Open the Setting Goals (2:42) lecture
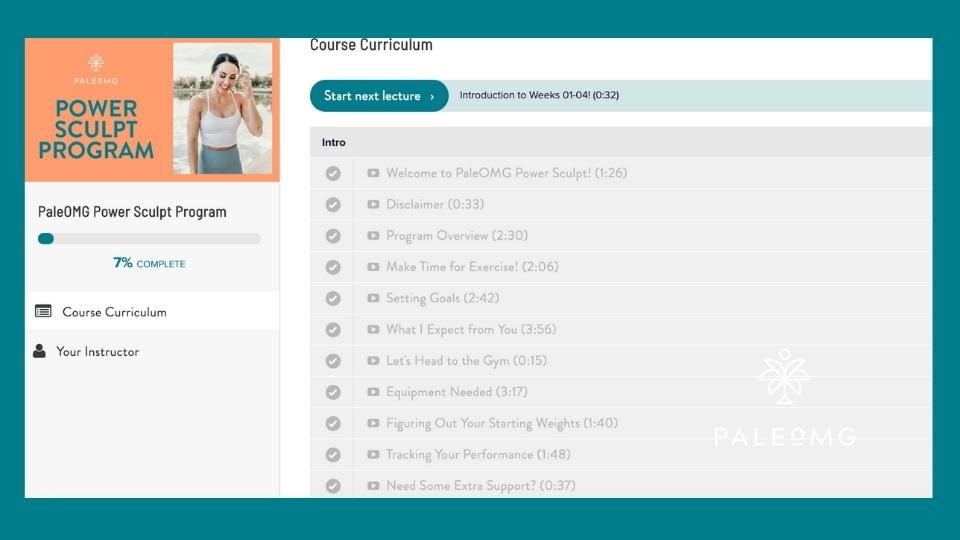This screenshot has height=540, width=960. tap(443, 298)
